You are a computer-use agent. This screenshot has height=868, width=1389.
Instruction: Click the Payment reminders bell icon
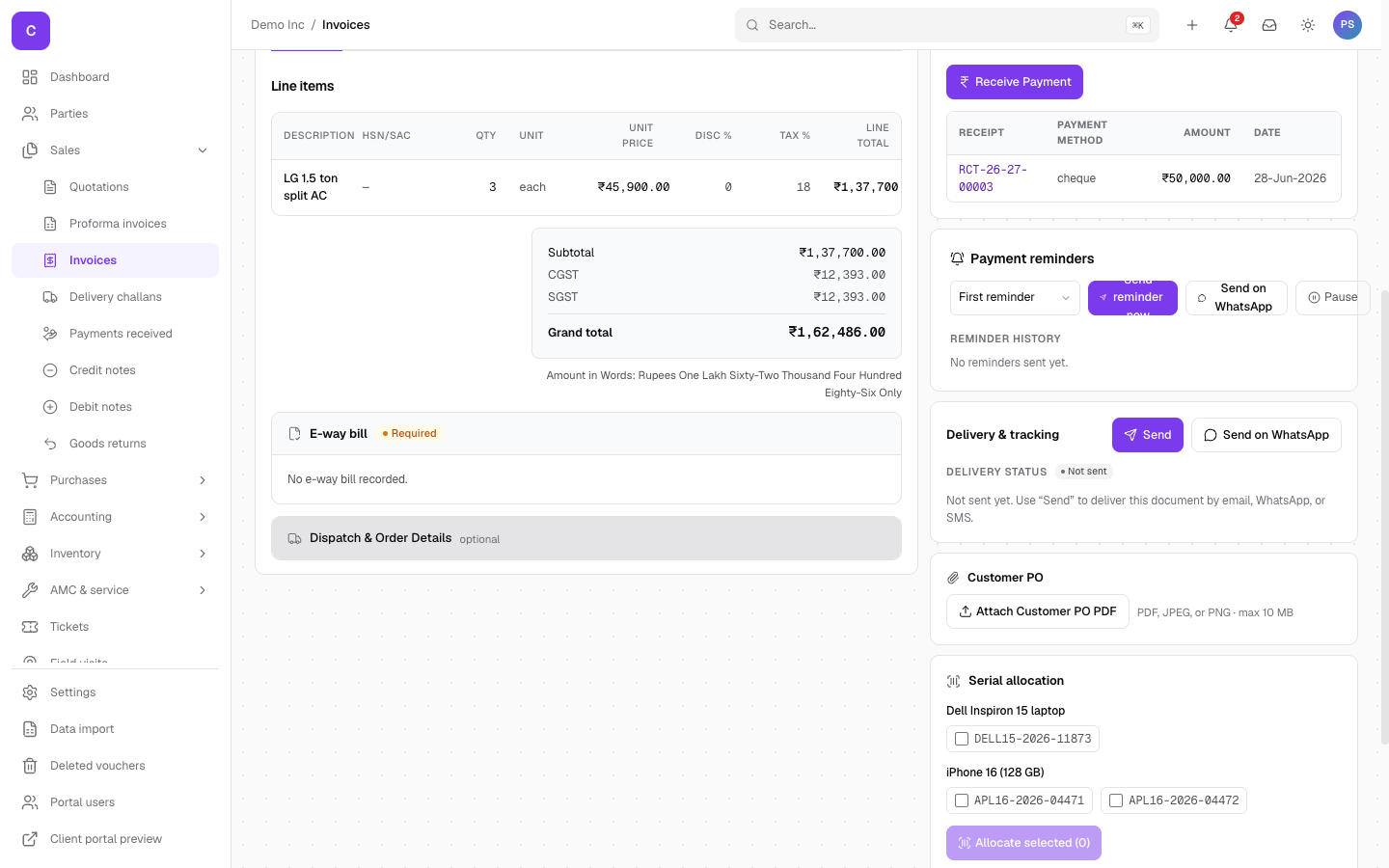click(957, 258)
